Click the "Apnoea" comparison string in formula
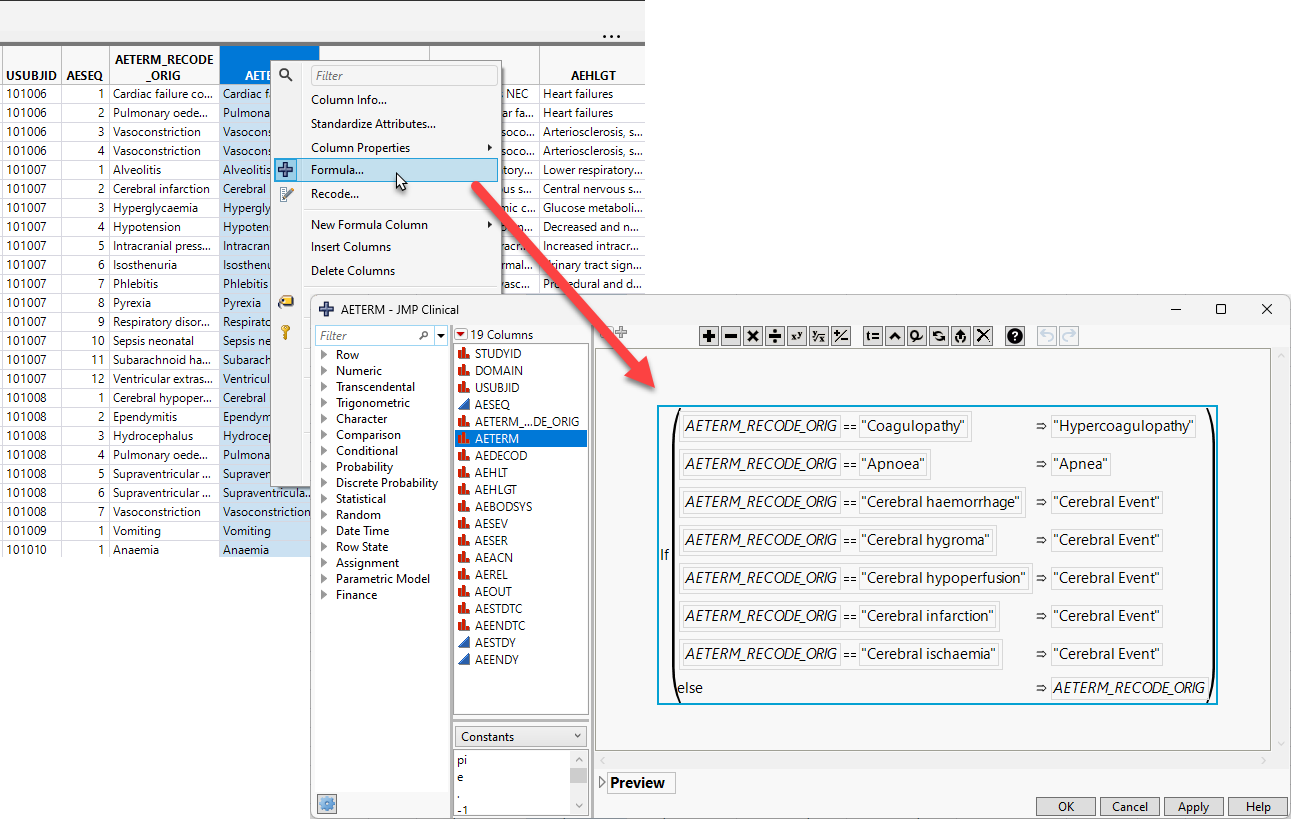1291x819 pixels. click(x=895, y=464)
